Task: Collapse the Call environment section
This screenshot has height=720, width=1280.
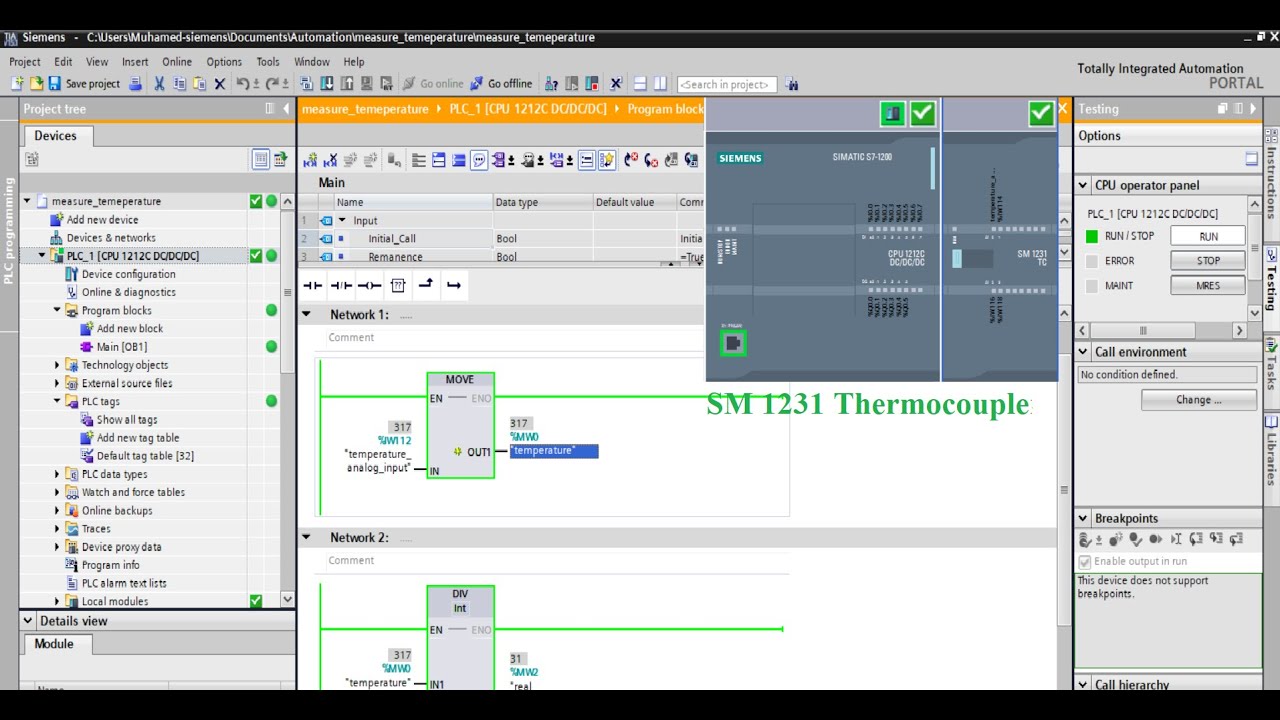Action: point(1082,352)
